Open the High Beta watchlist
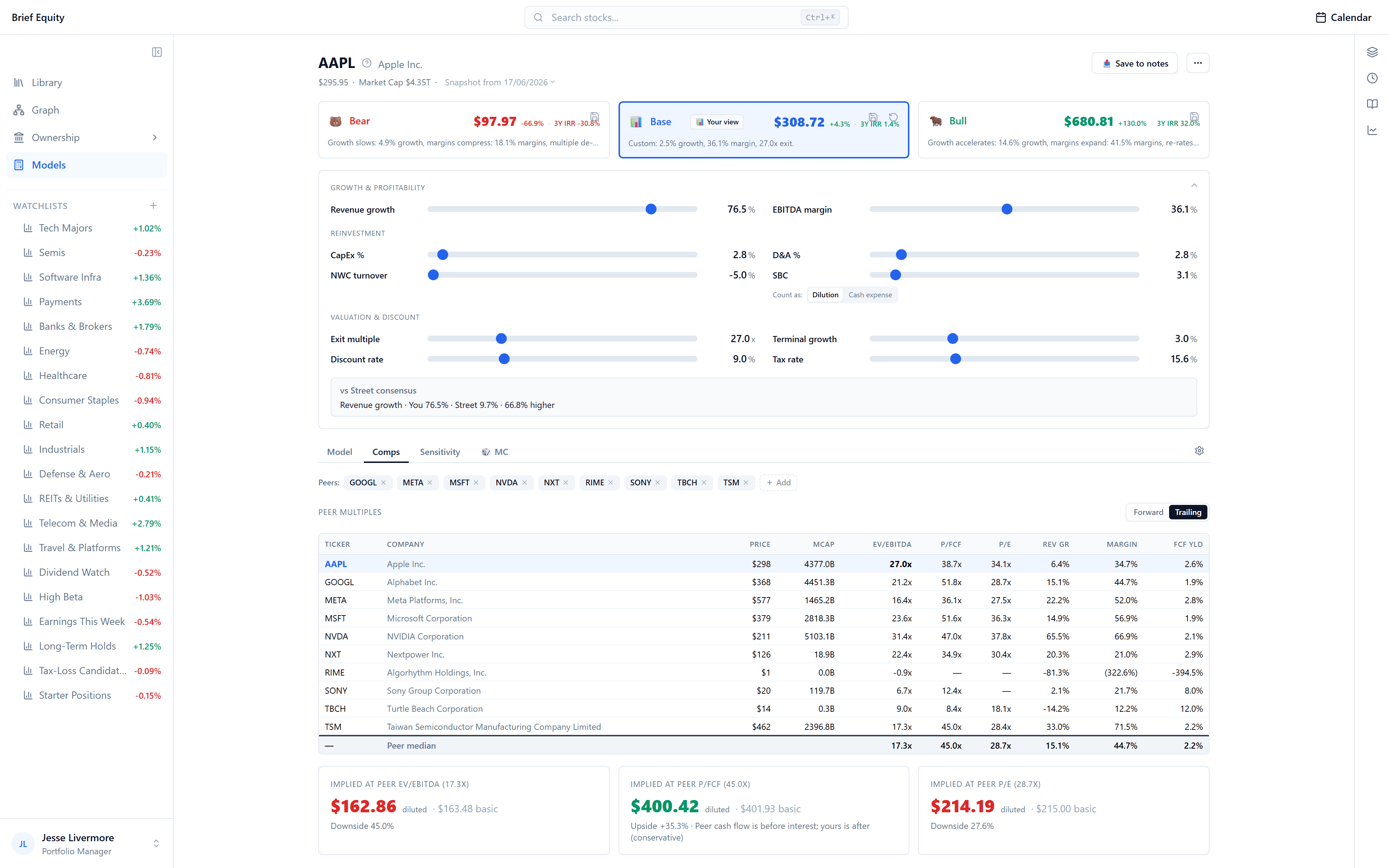Image resolution: width=1389 pixels, height=868 pixels. click(92, 597)
